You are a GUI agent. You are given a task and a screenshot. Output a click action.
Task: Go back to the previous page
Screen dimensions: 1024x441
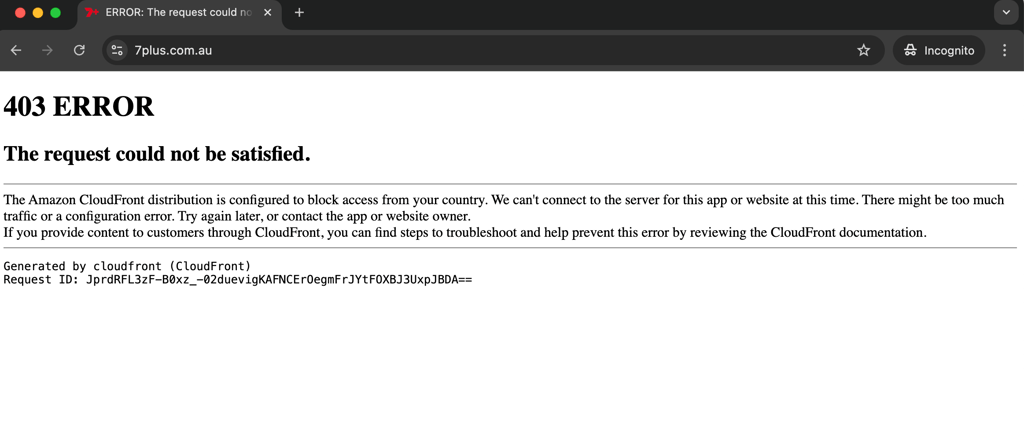click(x=16, y=50)
